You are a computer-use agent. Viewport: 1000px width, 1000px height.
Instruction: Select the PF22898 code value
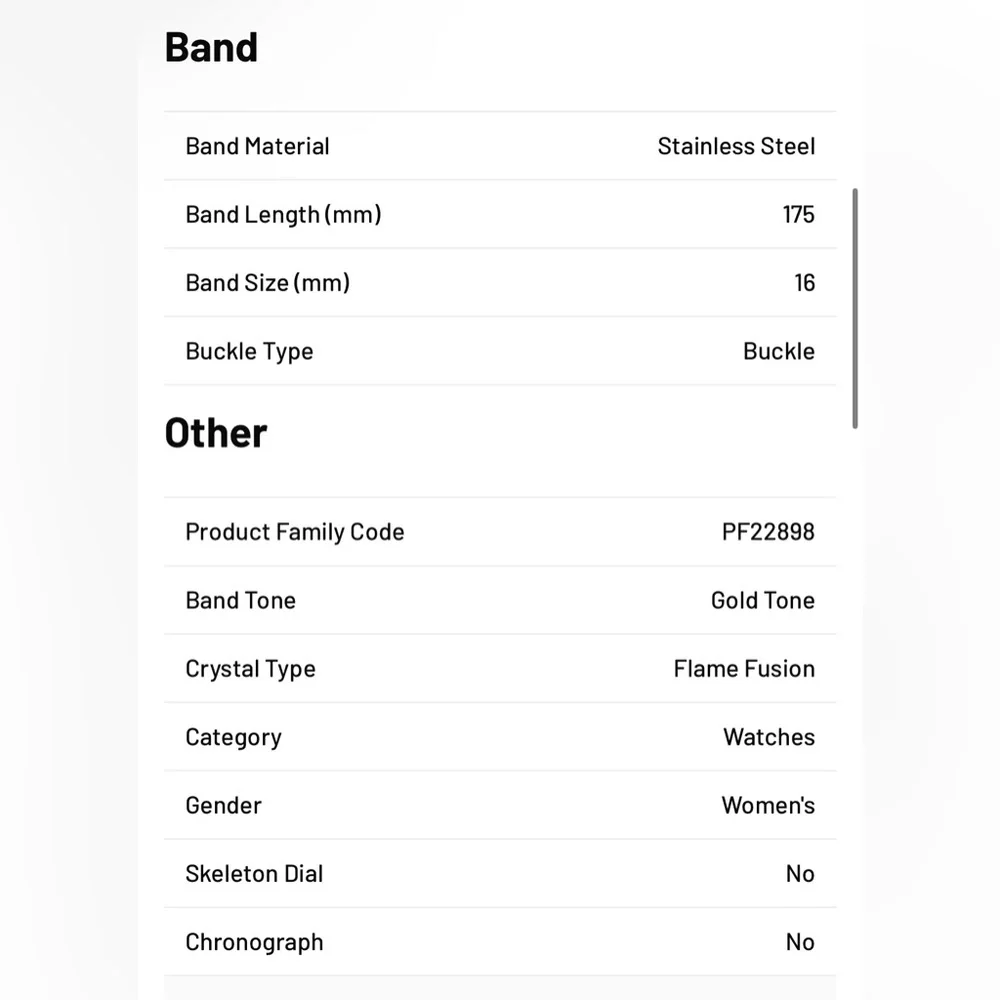pyautogui.click(x=768, y=532)
